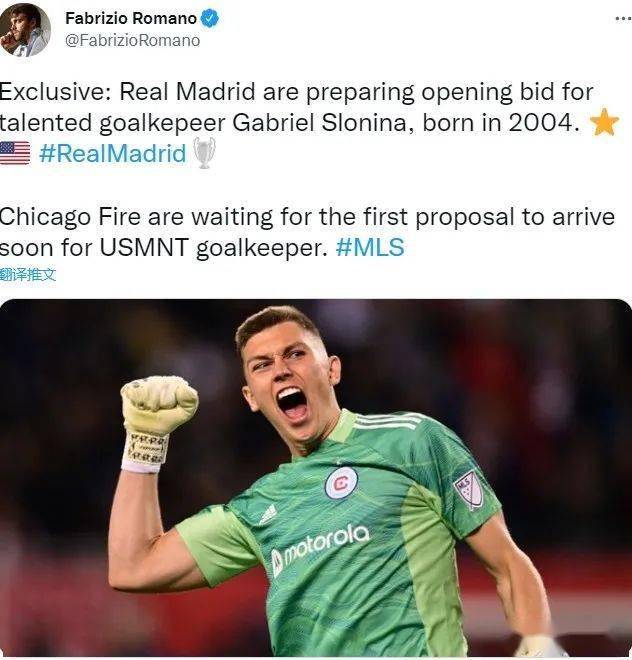The width and height of the screenshot is (632, 660).
Task: Click the Chicago Fire sentence in the tweet
Action: click(x=307, y=232)
